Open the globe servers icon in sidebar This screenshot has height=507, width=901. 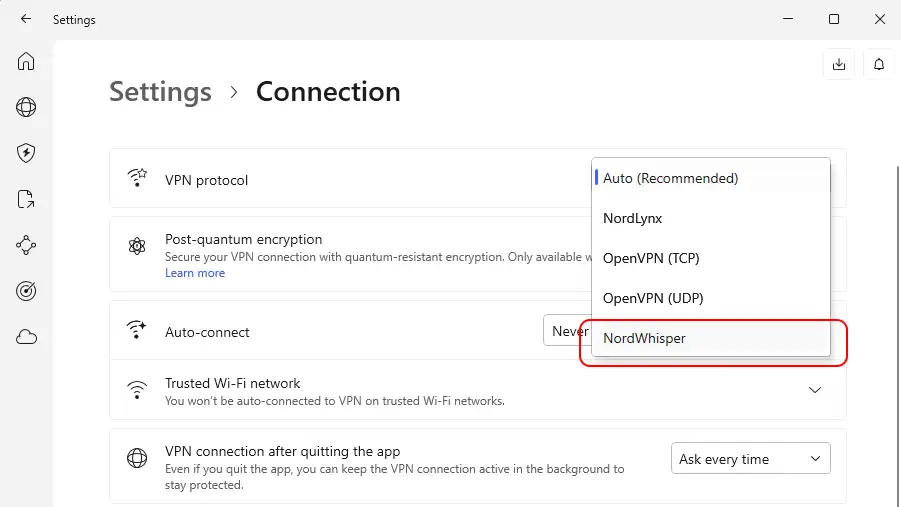point(26,107)
